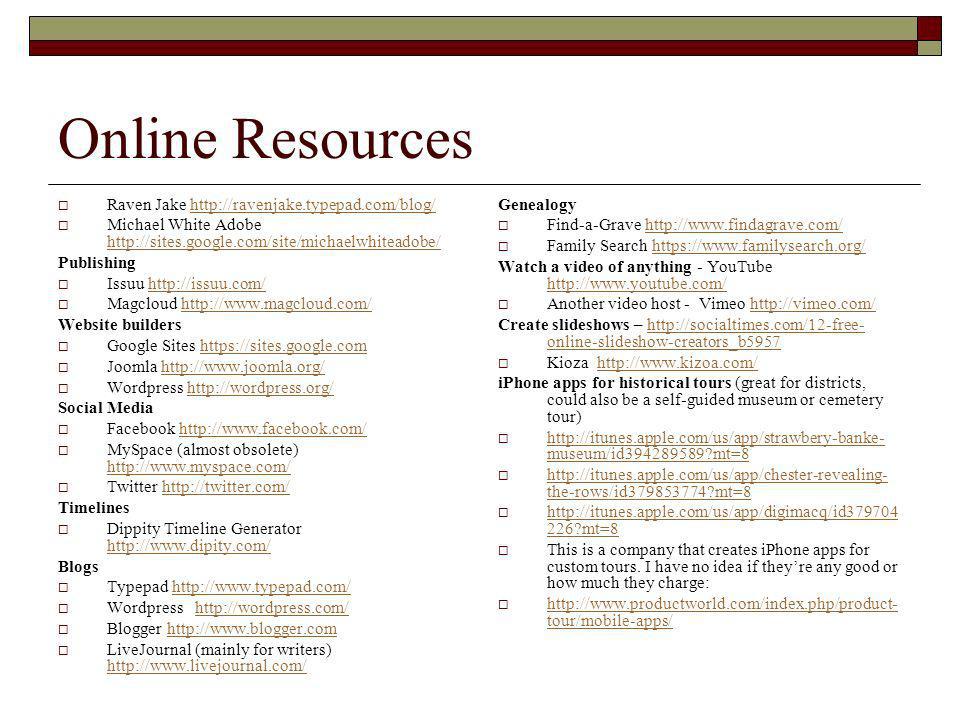Viewport: 960px width, 720px height.
Task: Open the chester-revealing-the-rows iTunes link
Action: tap(716, 484)
